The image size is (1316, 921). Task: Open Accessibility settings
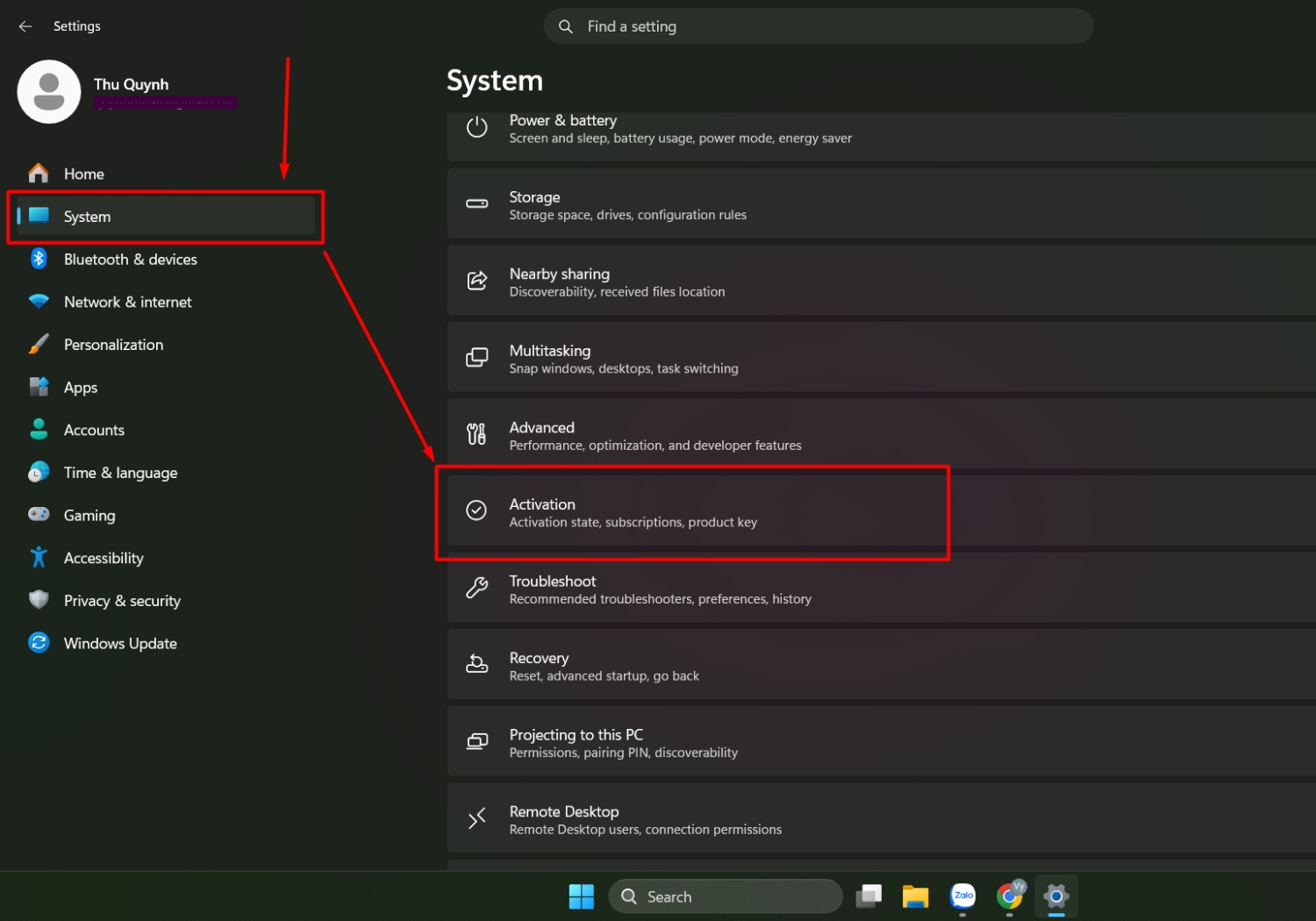click(166, 558)
